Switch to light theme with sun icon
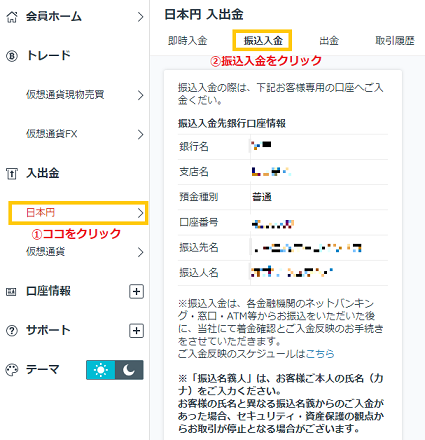Image resolution: width=425 pixels, height=440 pixels. tap(101, 370)
